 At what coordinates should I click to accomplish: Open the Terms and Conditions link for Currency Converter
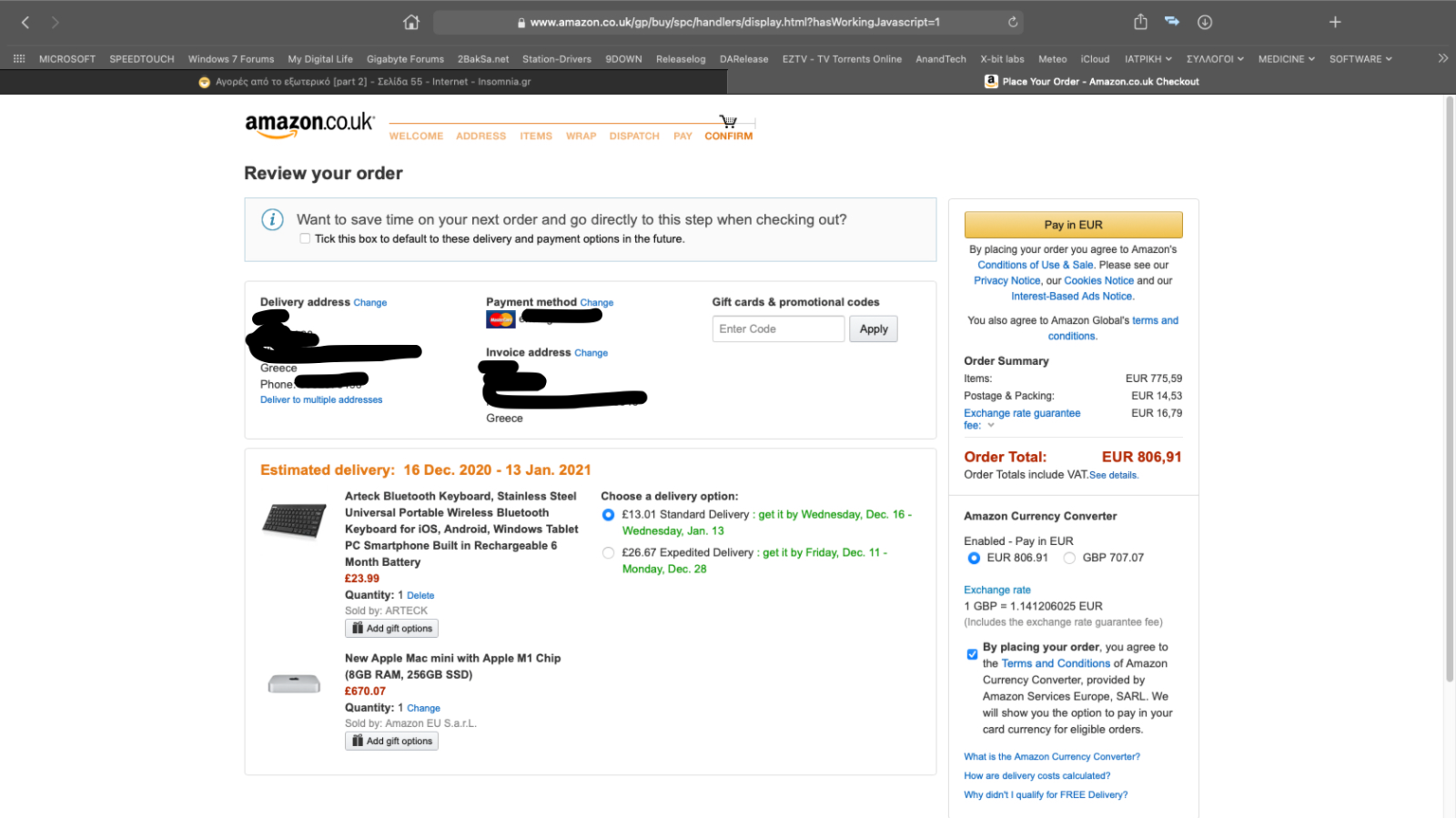[x=1056, y=663]
